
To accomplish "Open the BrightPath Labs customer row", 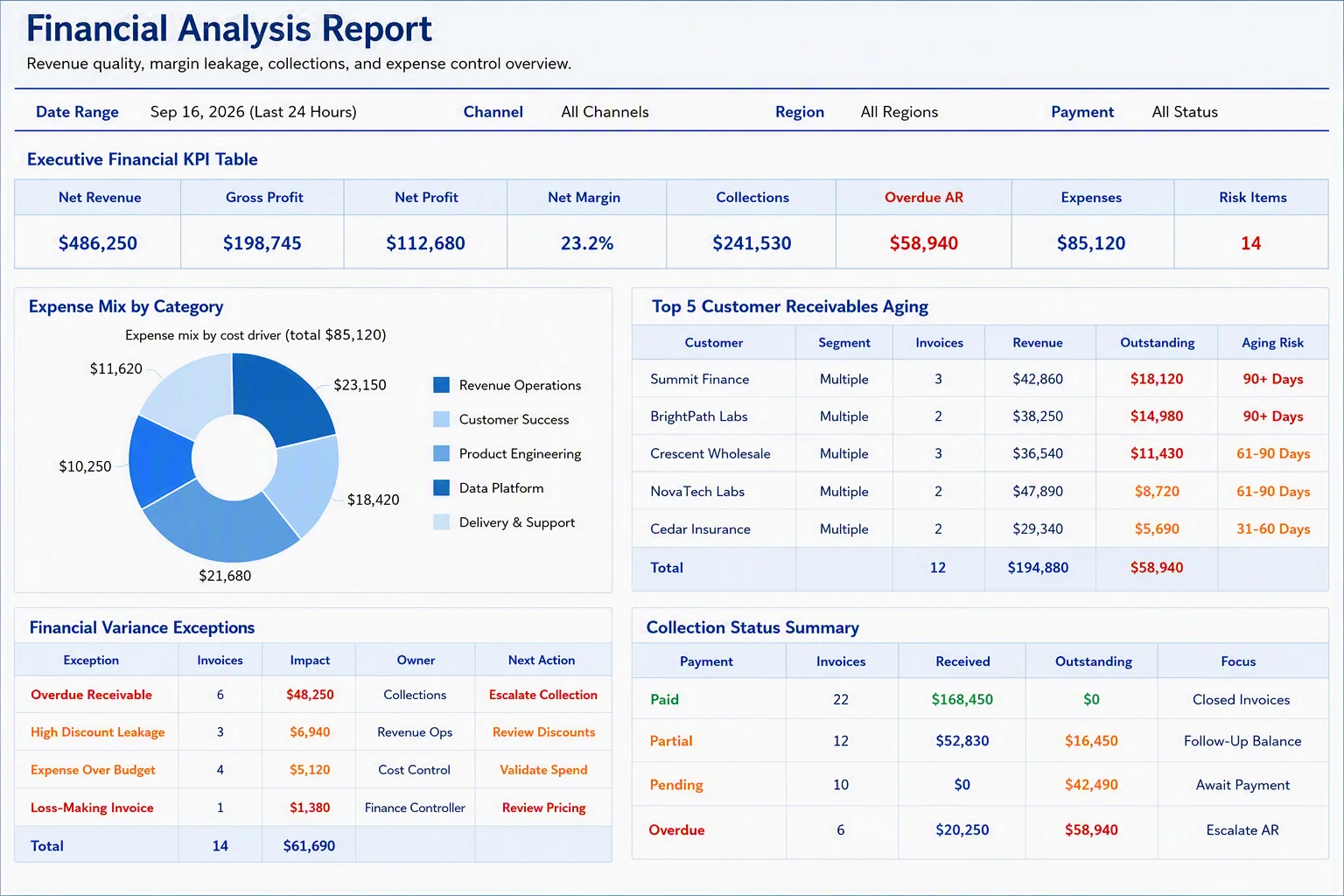I will tap(980, 416).
